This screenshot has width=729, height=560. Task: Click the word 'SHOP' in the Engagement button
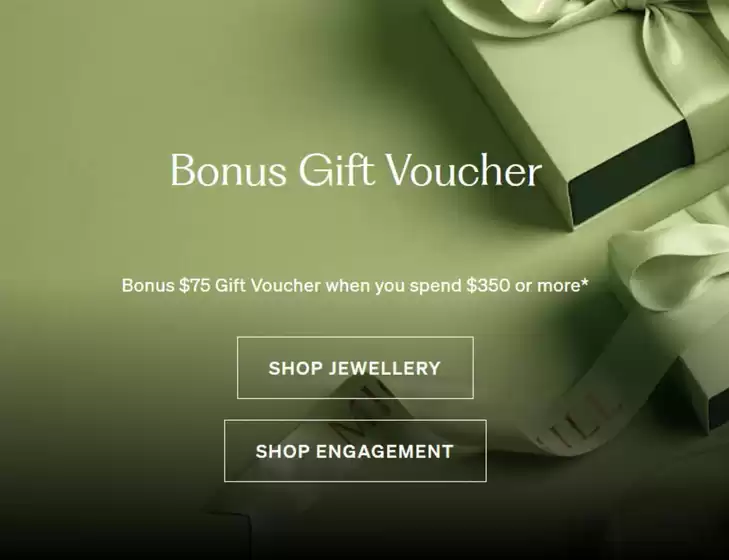click(283, 451)
